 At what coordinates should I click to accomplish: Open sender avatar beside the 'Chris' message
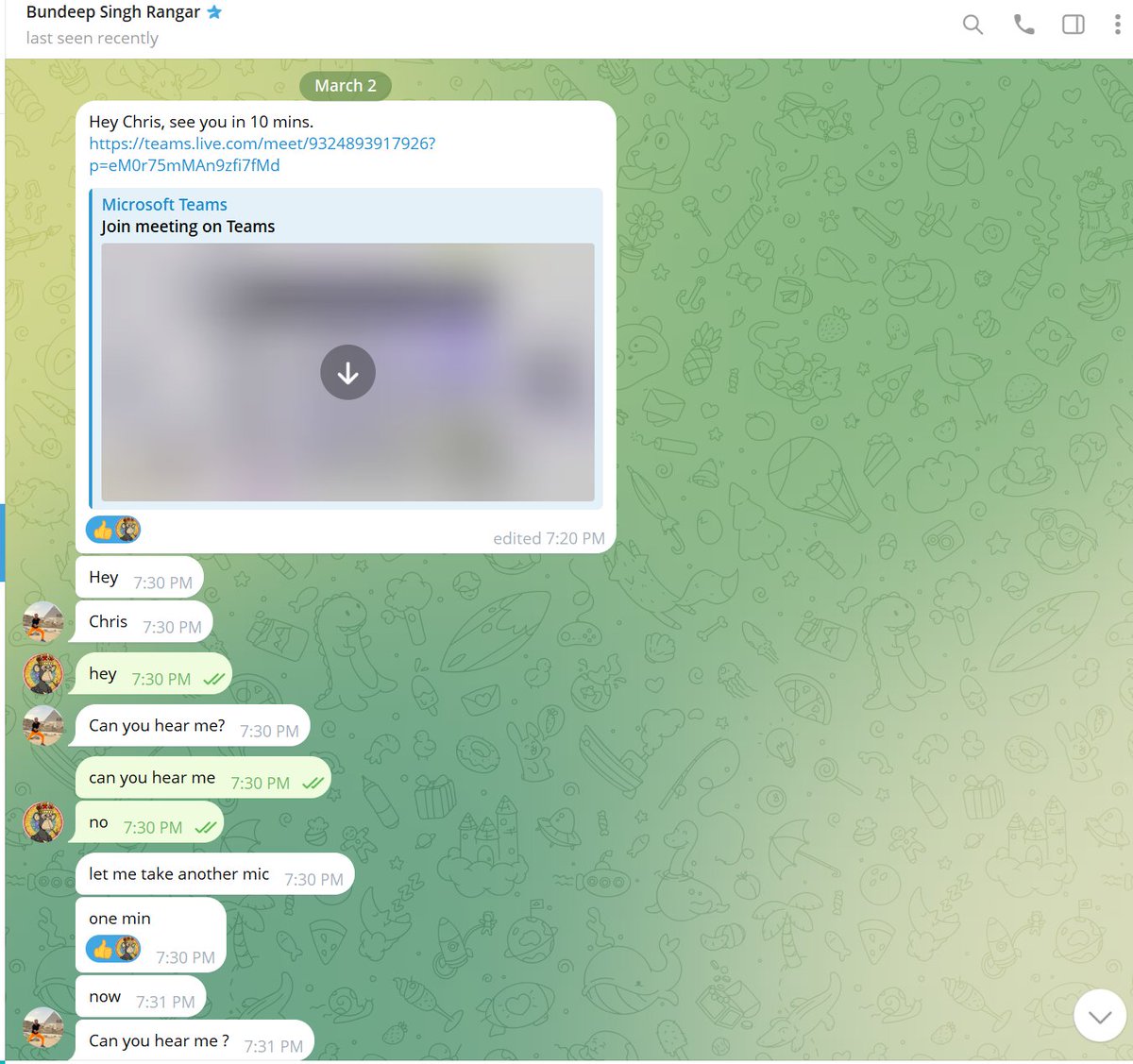43,621
